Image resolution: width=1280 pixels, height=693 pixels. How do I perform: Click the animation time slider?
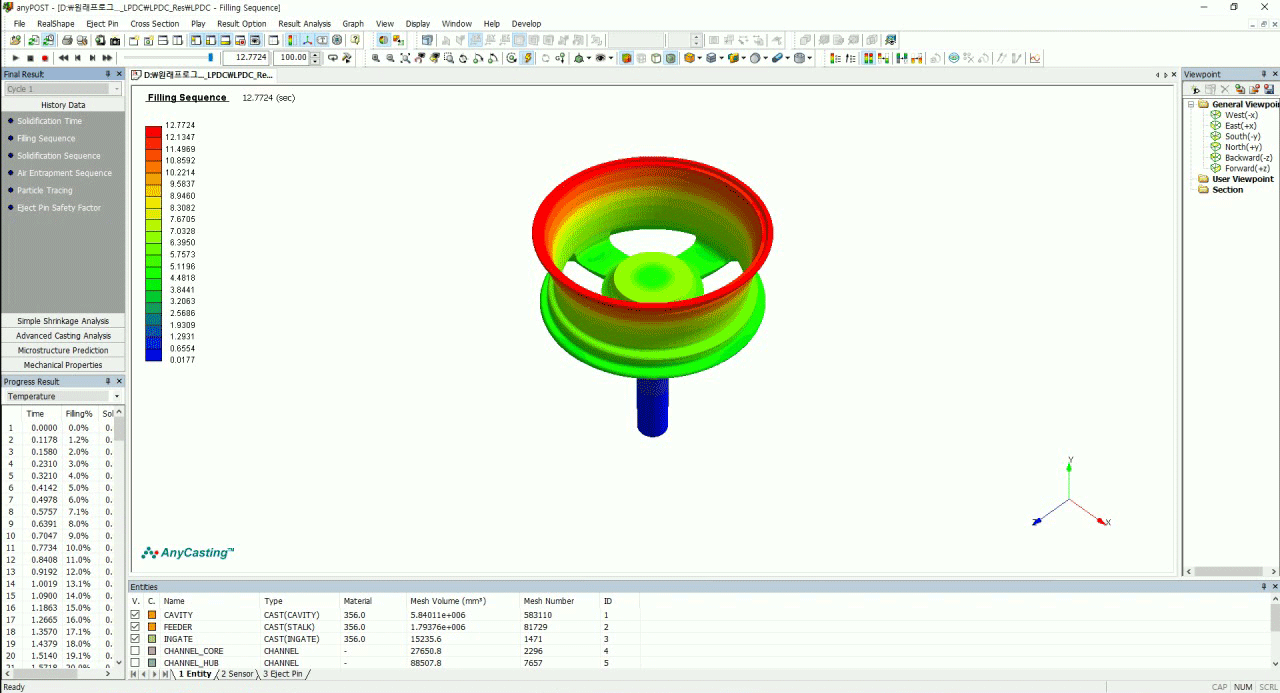(180, 58)
